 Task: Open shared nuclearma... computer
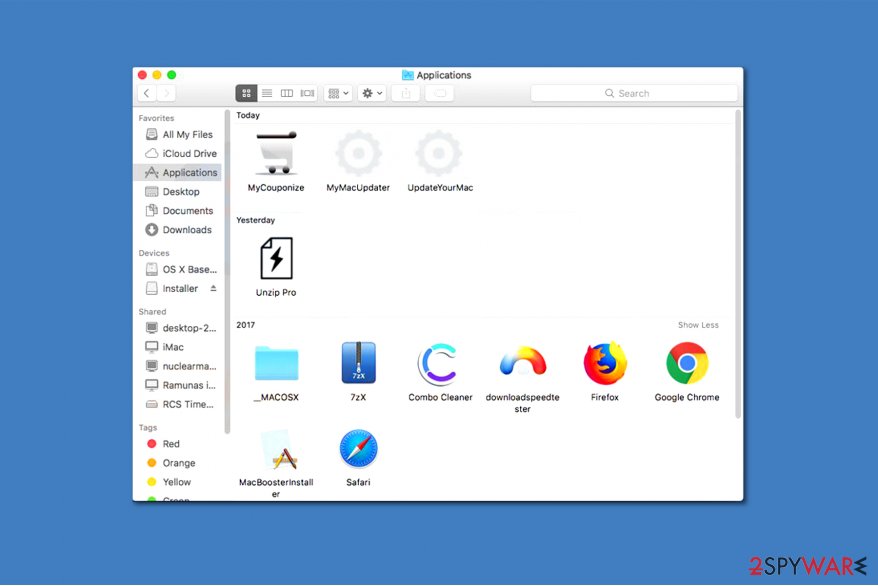[x=179, y=366]
